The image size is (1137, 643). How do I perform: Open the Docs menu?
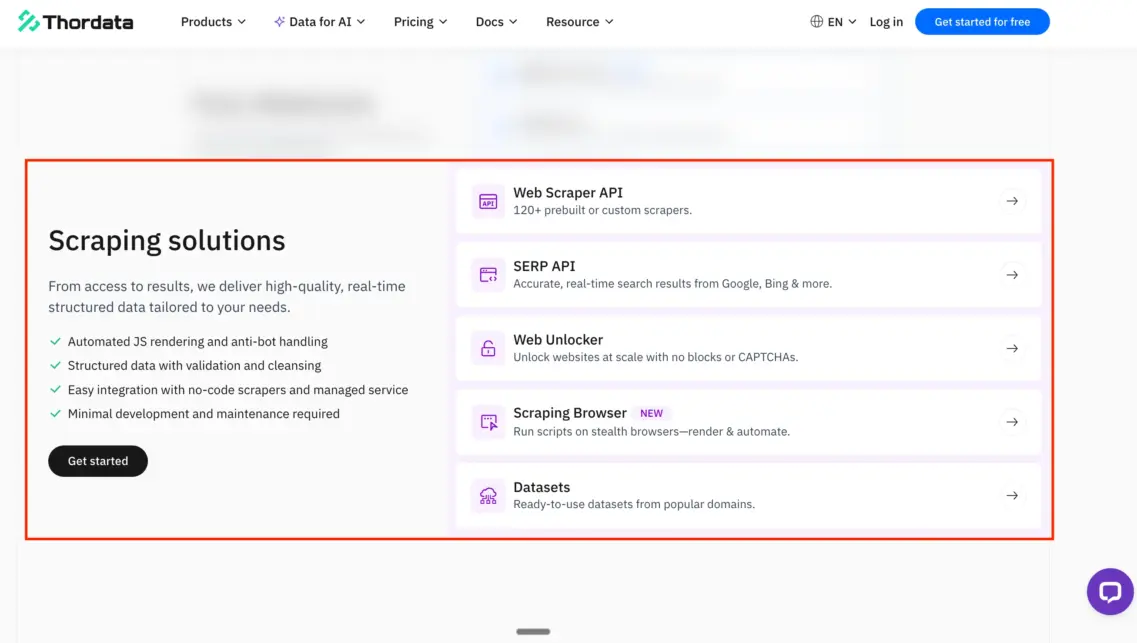click(x=497, y=22)
